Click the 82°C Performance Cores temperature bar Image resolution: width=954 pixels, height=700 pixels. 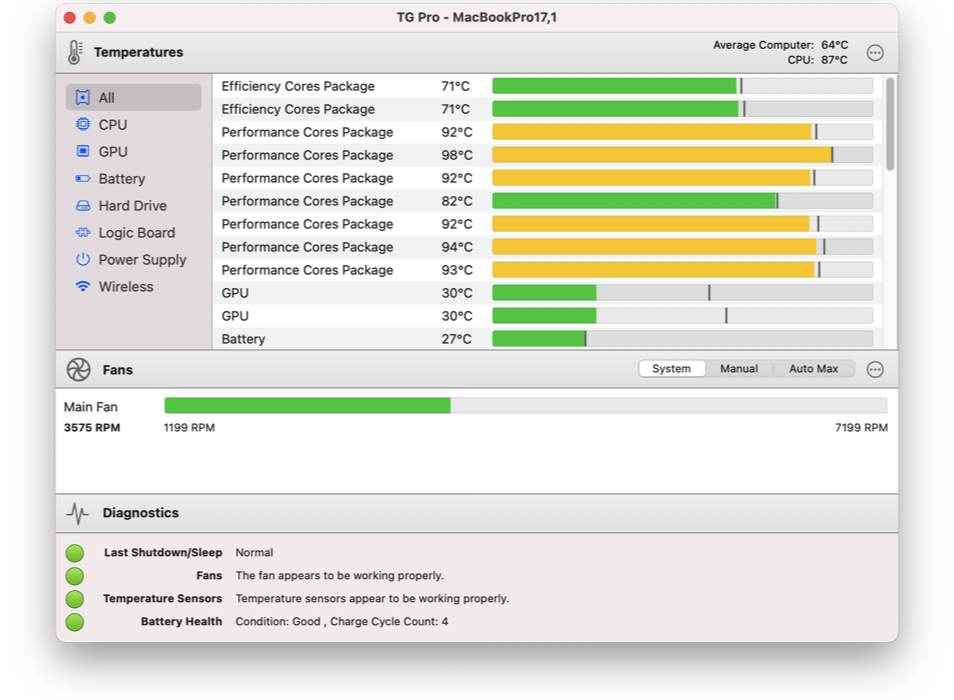click(x=683, y=201)
